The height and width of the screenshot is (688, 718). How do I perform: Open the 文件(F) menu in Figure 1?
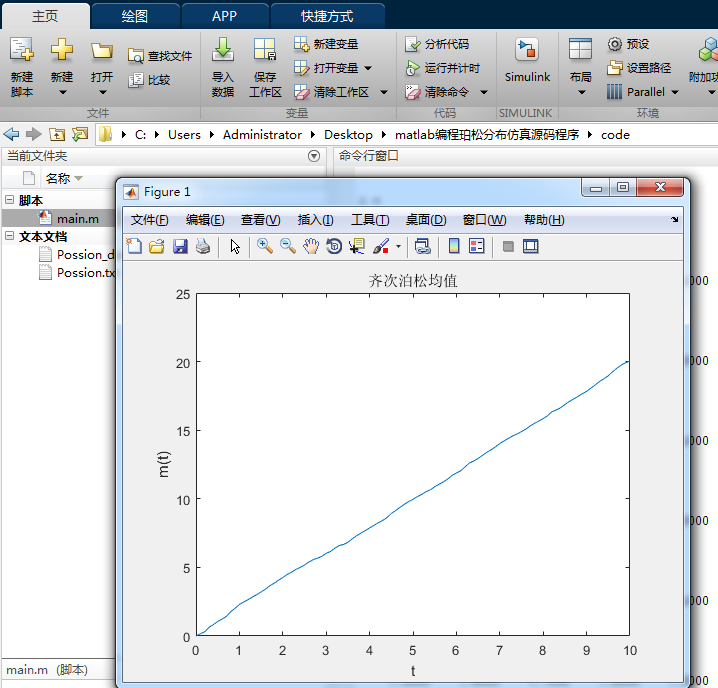click(149, 220)
